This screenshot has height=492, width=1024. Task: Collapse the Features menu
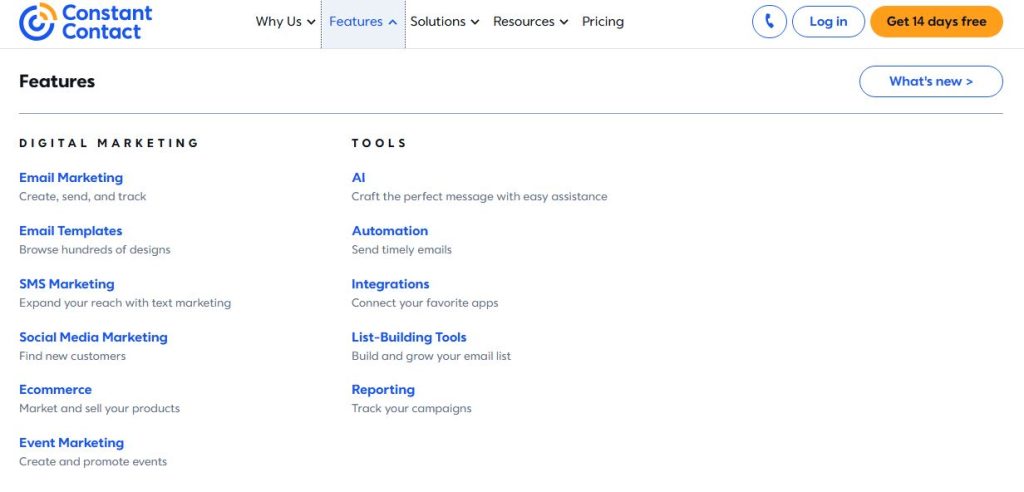(362, 22)
